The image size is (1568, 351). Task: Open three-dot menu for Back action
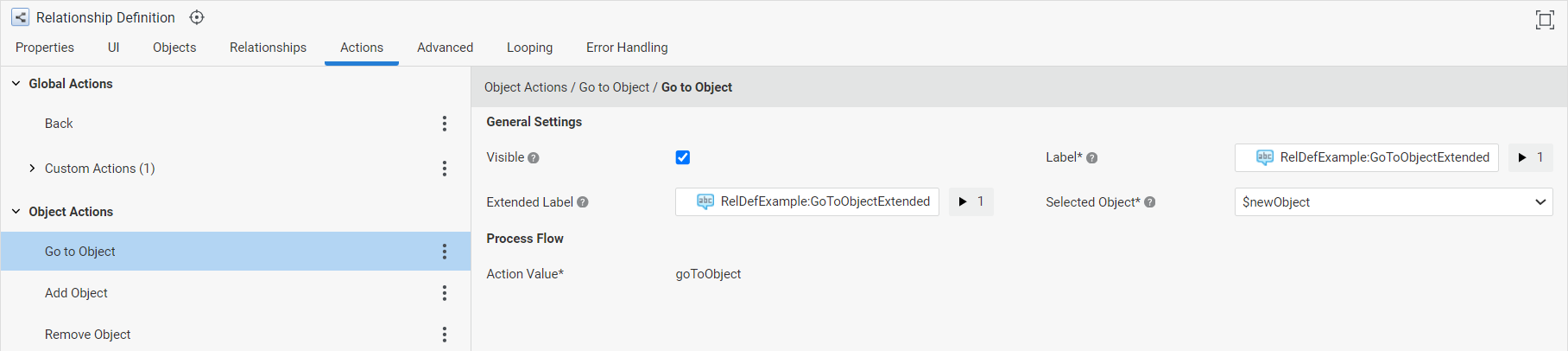click(445, 124)
